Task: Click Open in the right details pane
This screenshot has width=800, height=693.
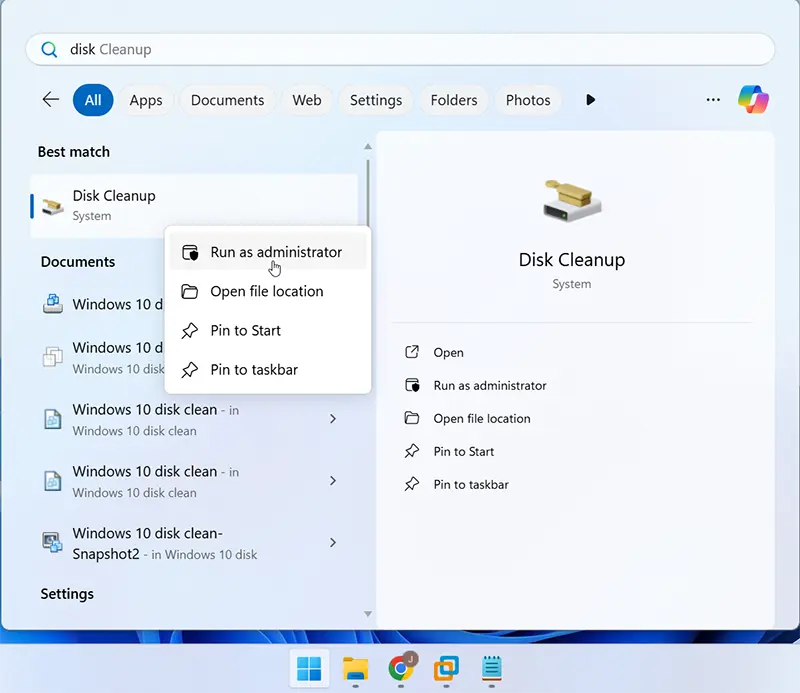Action: tap(448, 353)
